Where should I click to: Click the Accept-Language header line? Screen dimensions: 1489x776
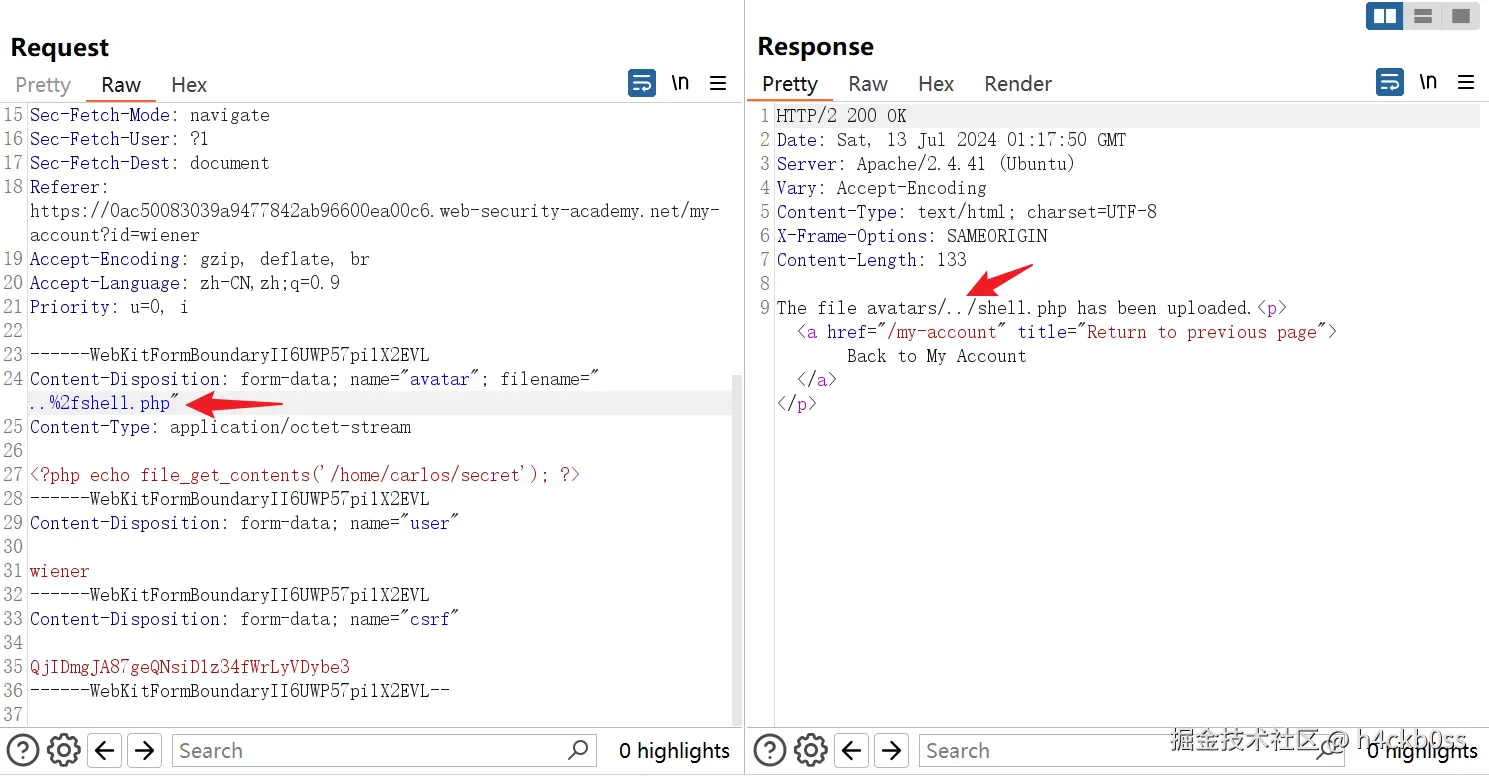(x=185, y=283)
